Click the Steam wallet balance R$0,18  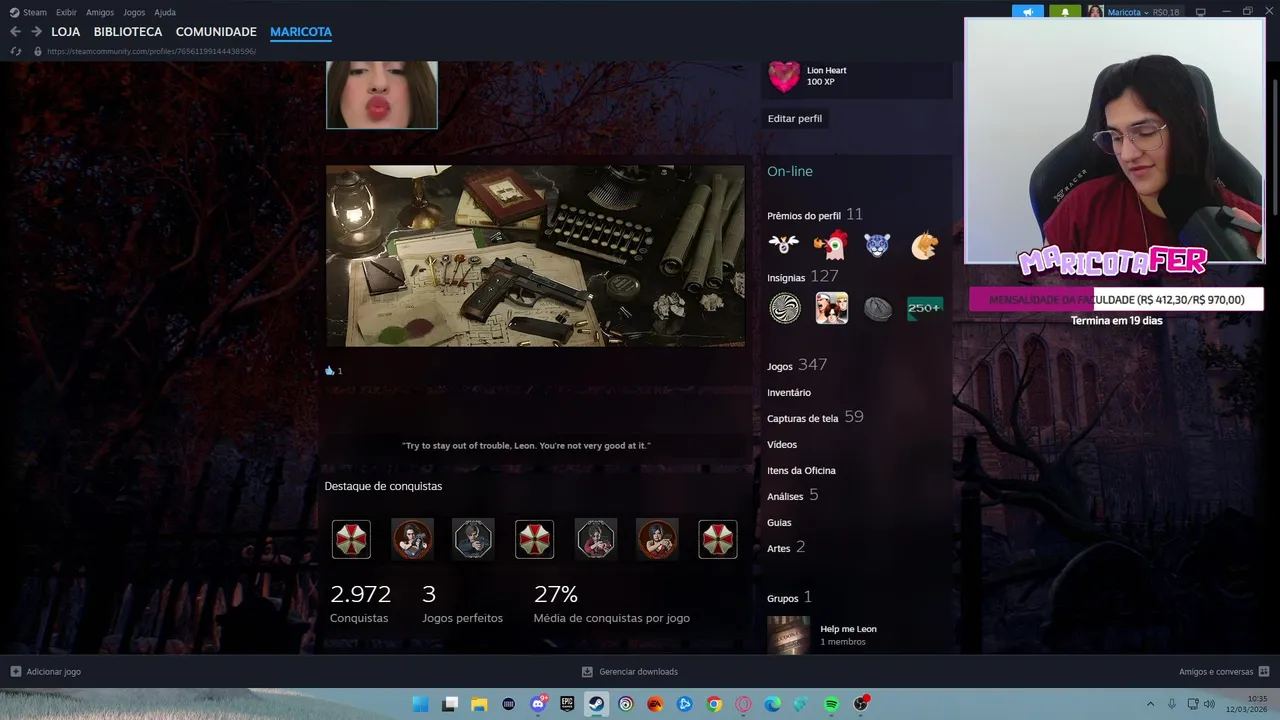point(1166,12)
